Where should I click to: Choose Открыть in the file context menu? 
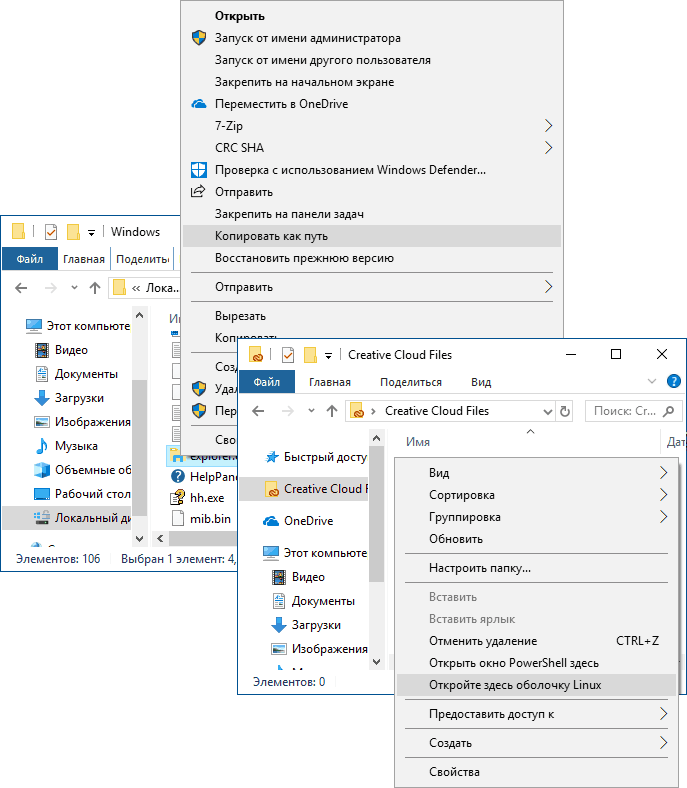[x=372, y=16]
